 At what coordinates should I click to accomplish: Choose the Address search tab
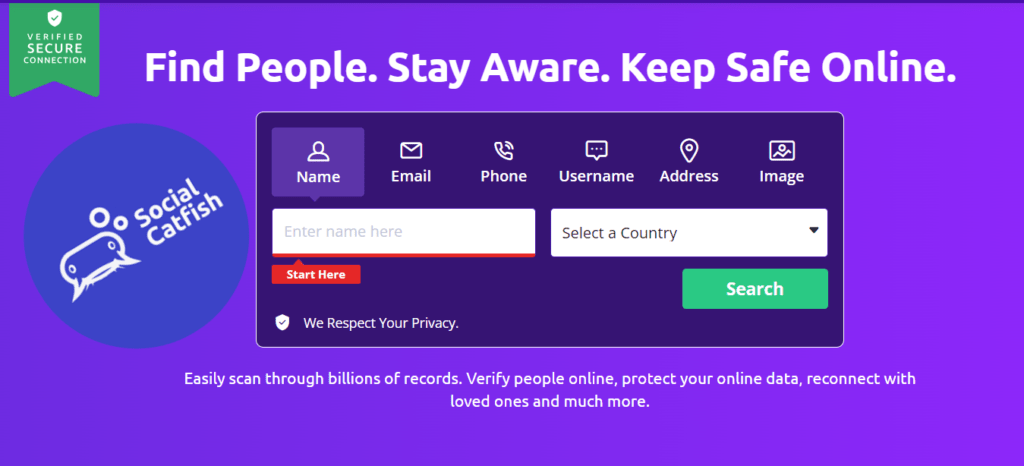689,163
